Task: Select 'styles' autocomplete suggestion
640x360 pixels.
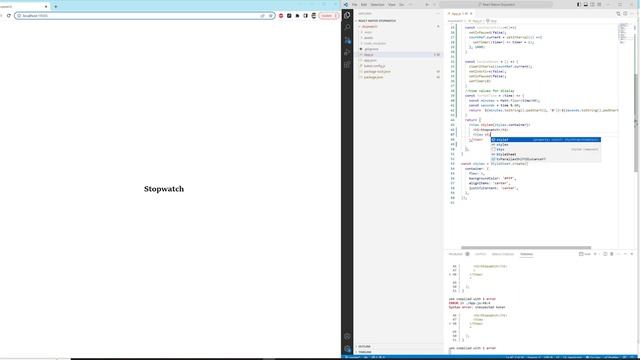Action: pyautogui.click(x=546, y=144)
